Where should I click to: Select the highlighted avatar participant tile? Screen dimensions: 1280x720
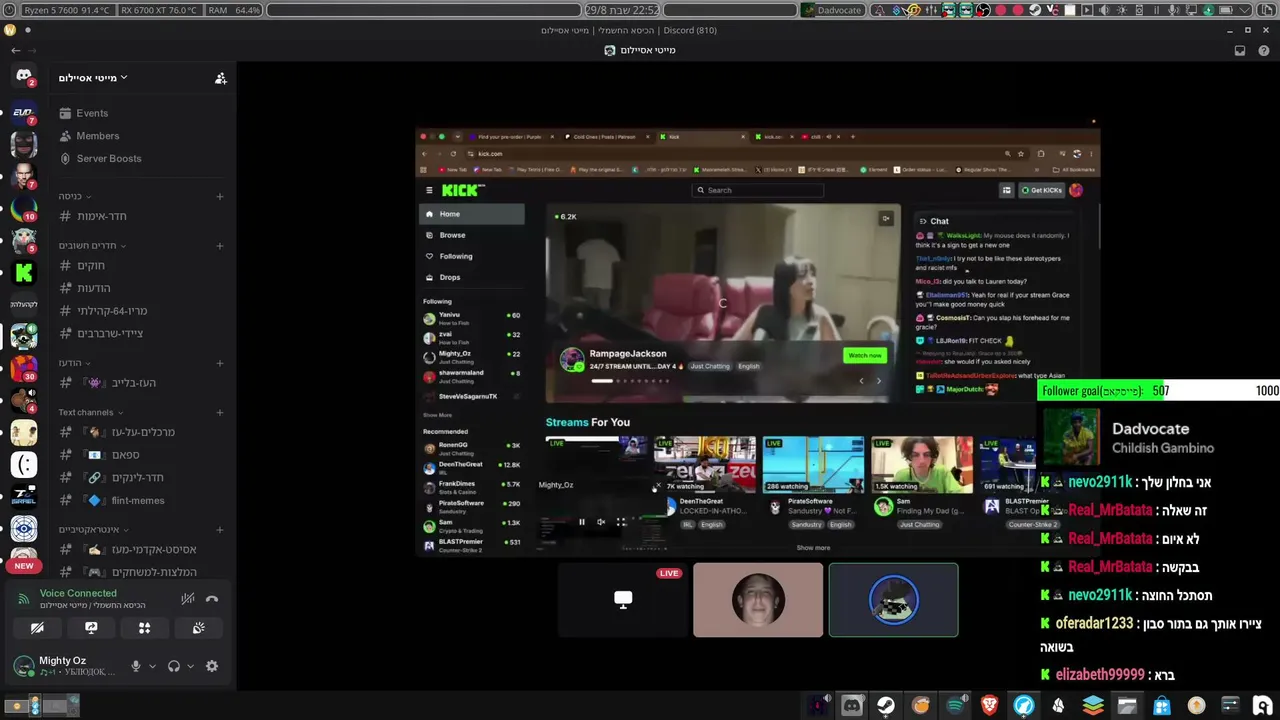tap(893, 600)
